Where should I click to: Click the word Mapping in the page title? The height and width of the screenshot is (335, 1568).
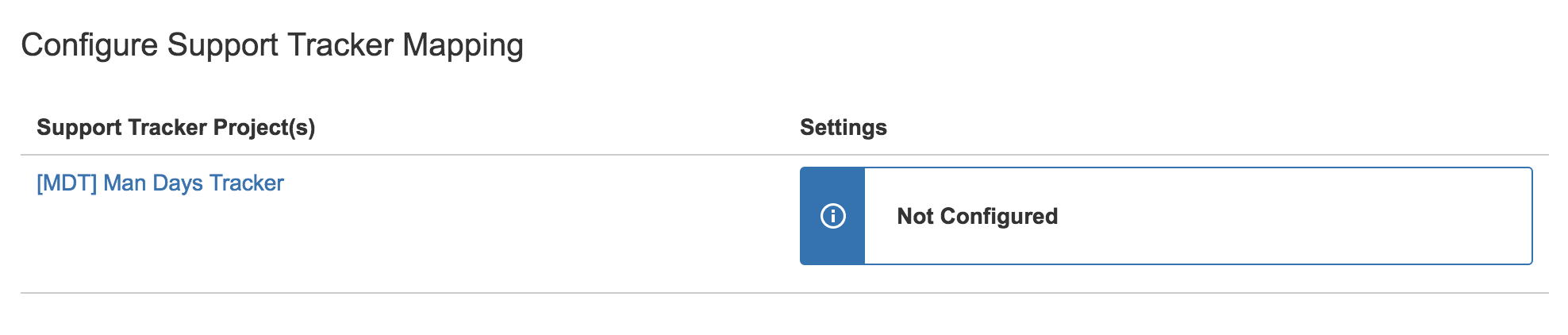[x=463, y=45]
